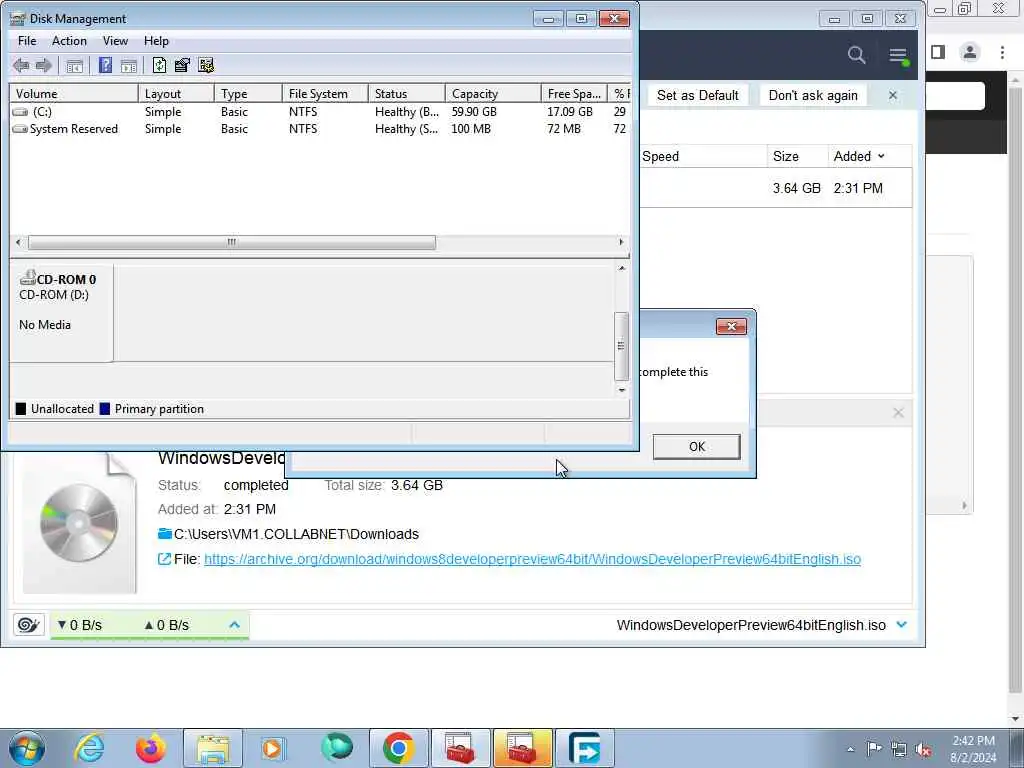Click the 3.64 GB size cell in download list
This screenshot has height=768, width=1024.
pos(796,188)
